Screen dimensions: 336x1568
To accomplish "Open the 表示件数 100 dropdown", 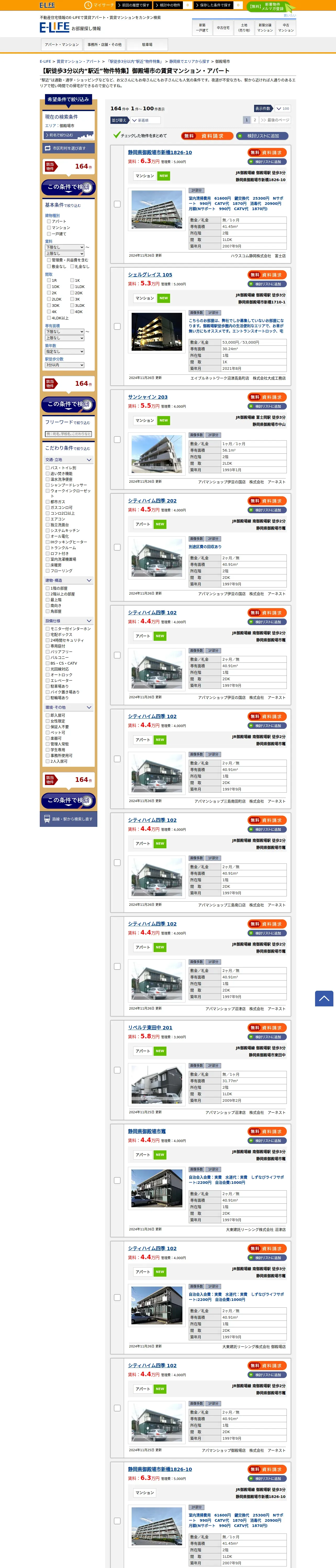I will [282, 108].
